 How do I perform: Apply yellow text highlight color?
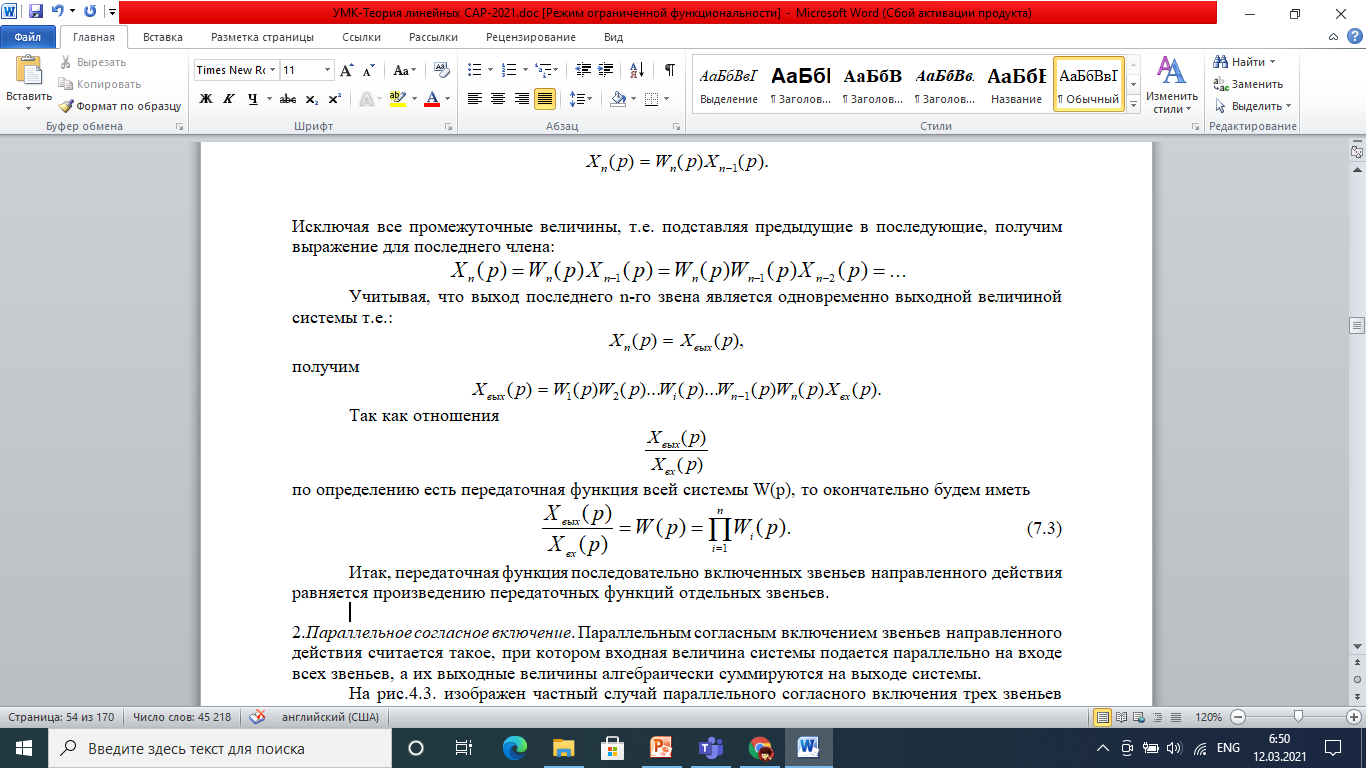click(x=396, y=99)
